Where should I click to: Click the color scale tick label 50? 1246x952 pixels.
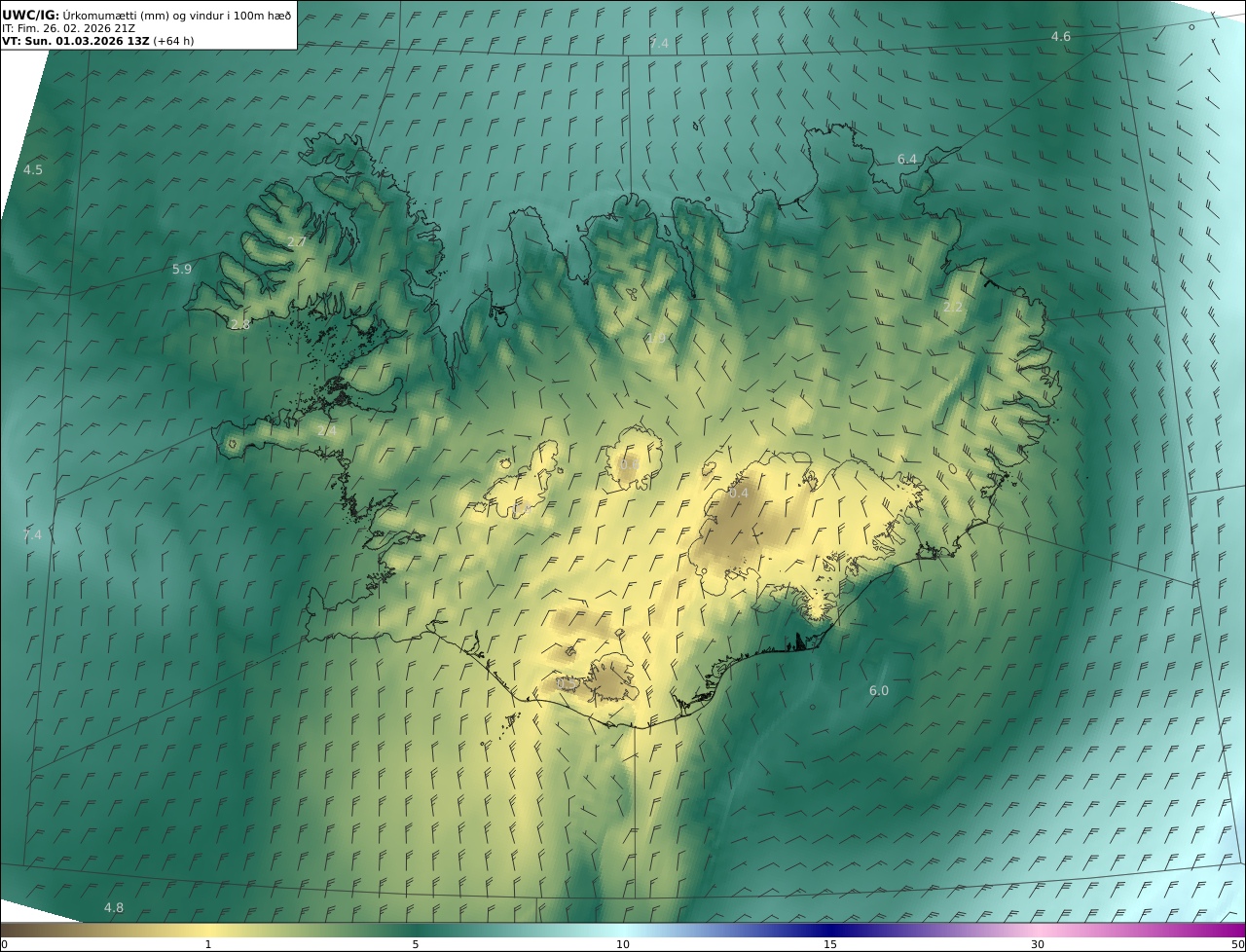click(1238, 944)
